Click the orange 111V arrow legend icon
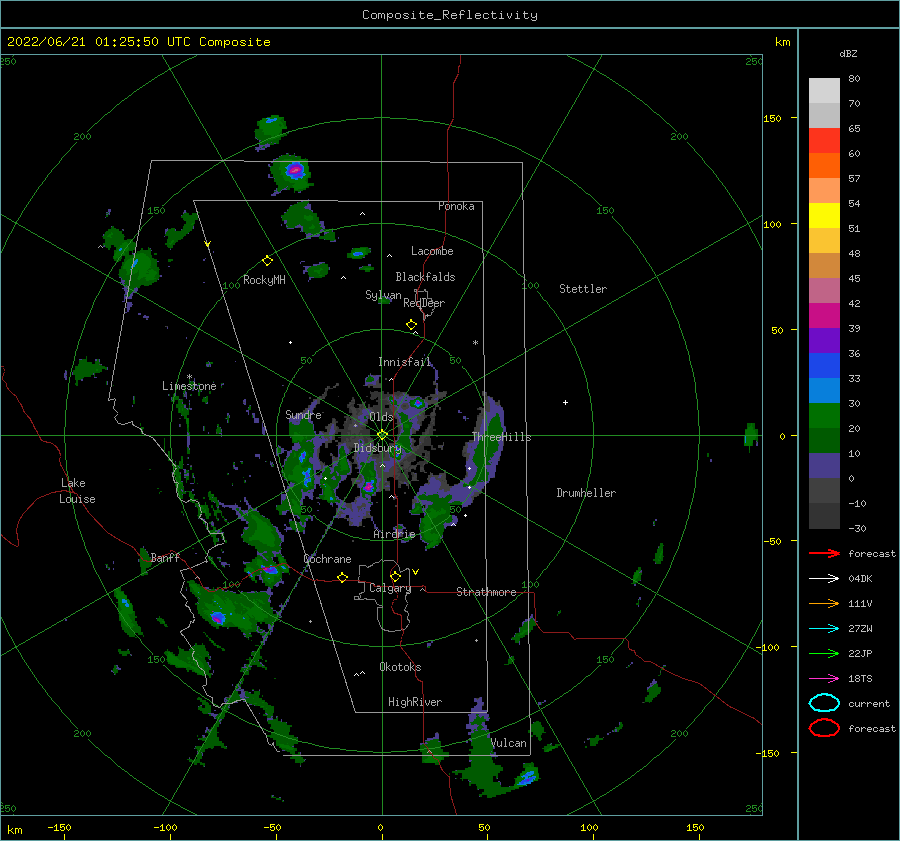The width and height of the screenshot is (900, 841). 824,603
